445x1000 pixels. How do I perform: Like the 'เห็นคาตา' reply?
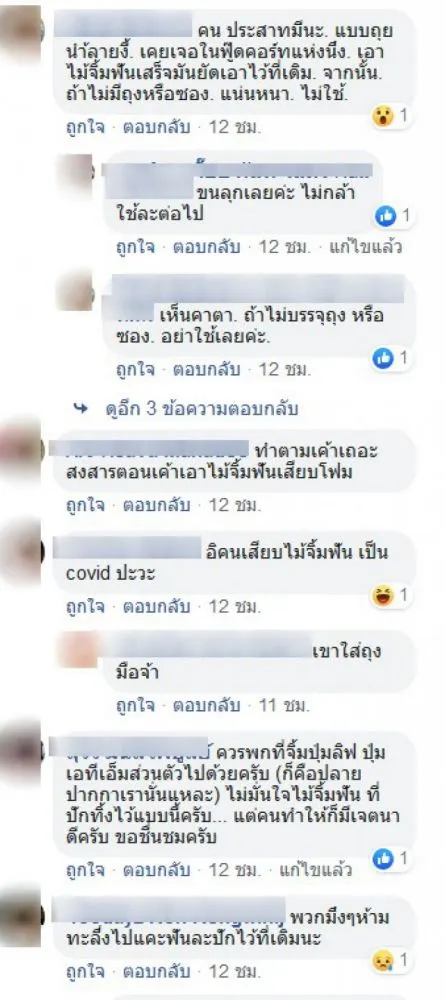tap(135, 369)
